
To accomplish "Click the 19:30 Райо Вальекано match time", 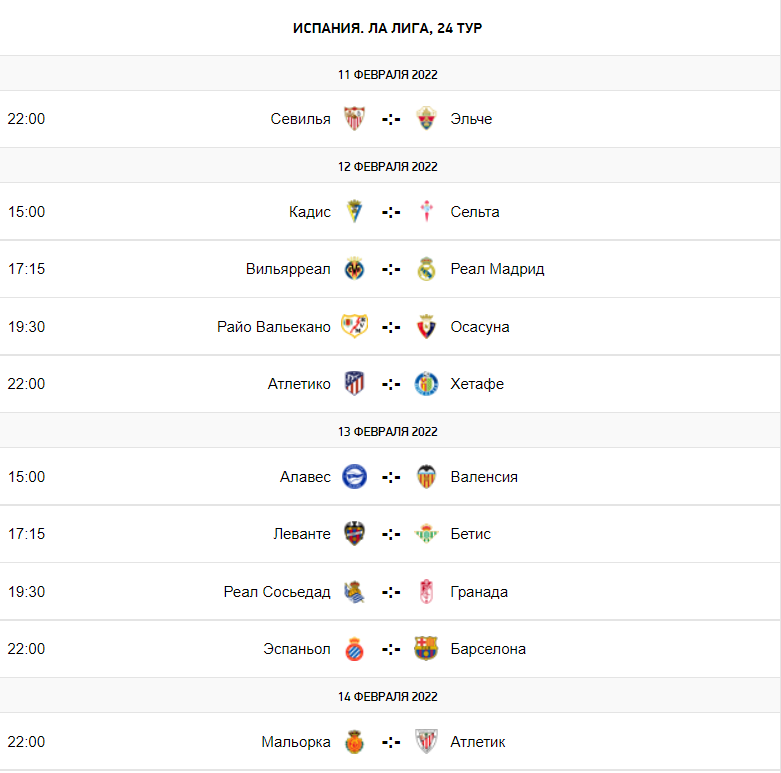I will pos(26,327).
